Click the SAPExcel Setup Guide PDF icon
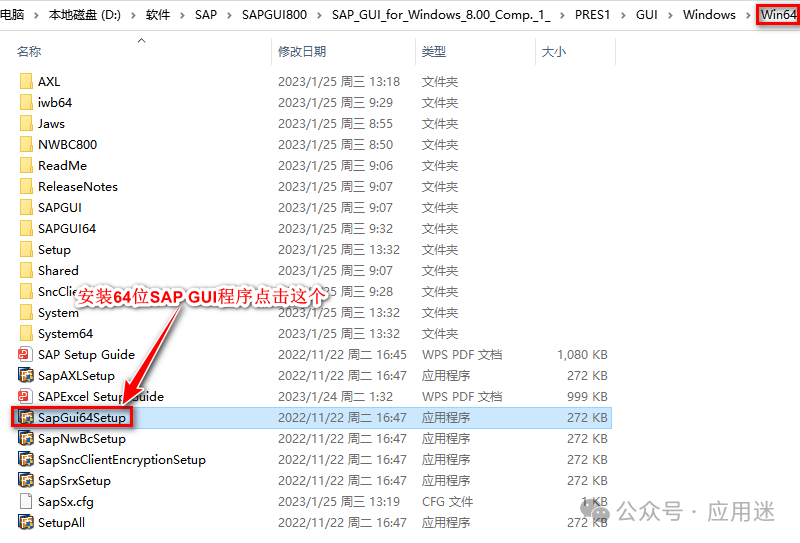This screenshot has width=800, height=543. [x=26, y=397]
